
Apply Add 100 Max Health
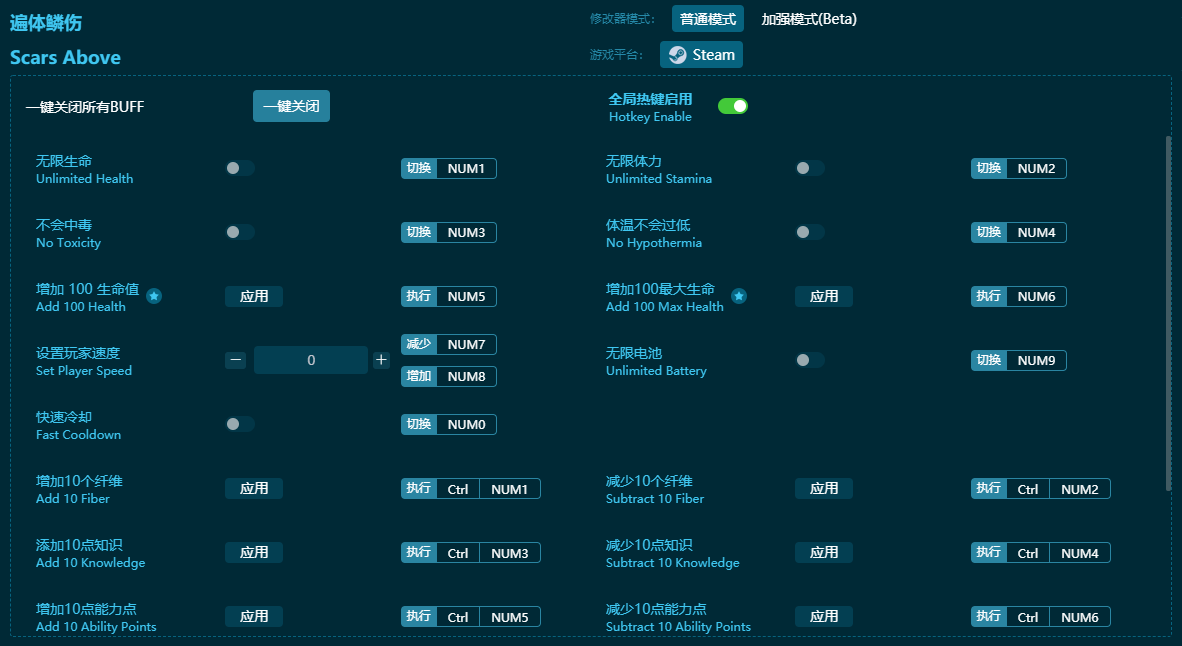[x=824, y=296]
